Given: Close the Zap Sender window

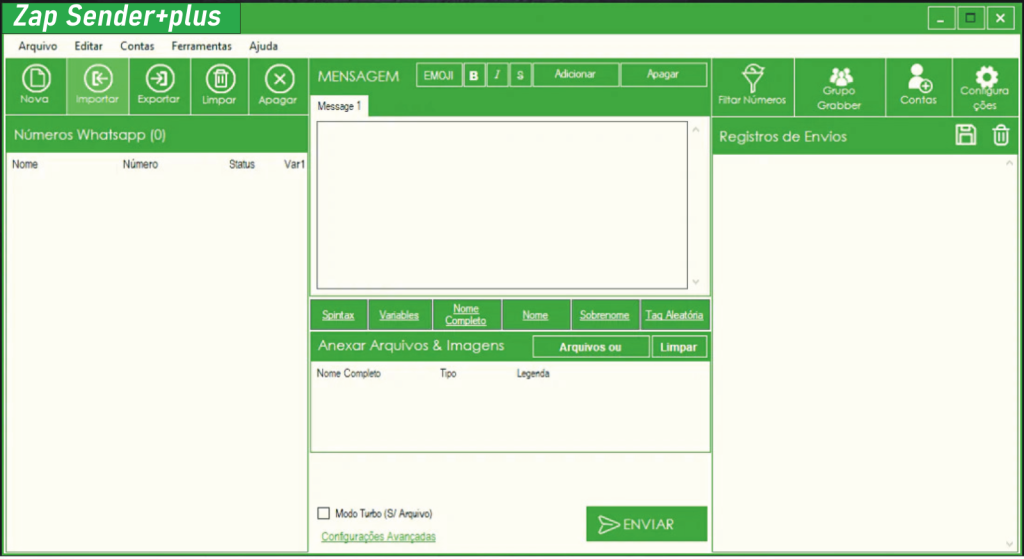Looking at the screenshot, I should tap(1000, 18).
